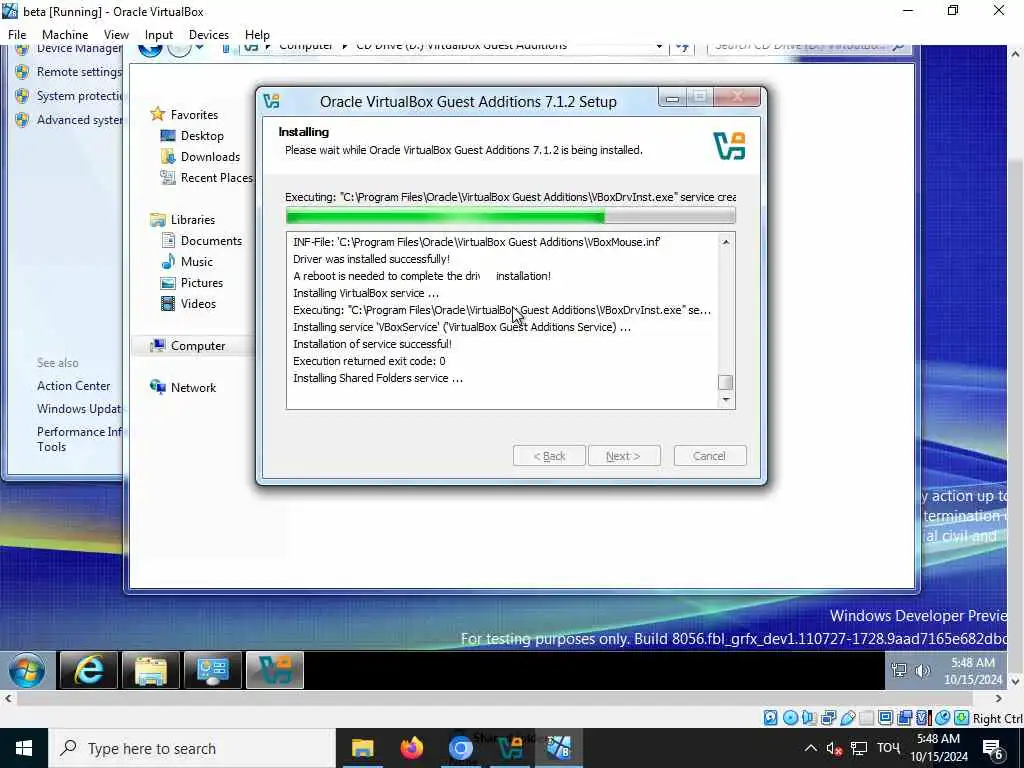1024x768 pixels.
Task: Click the Back button in Setup
Action: pos(549,456)
